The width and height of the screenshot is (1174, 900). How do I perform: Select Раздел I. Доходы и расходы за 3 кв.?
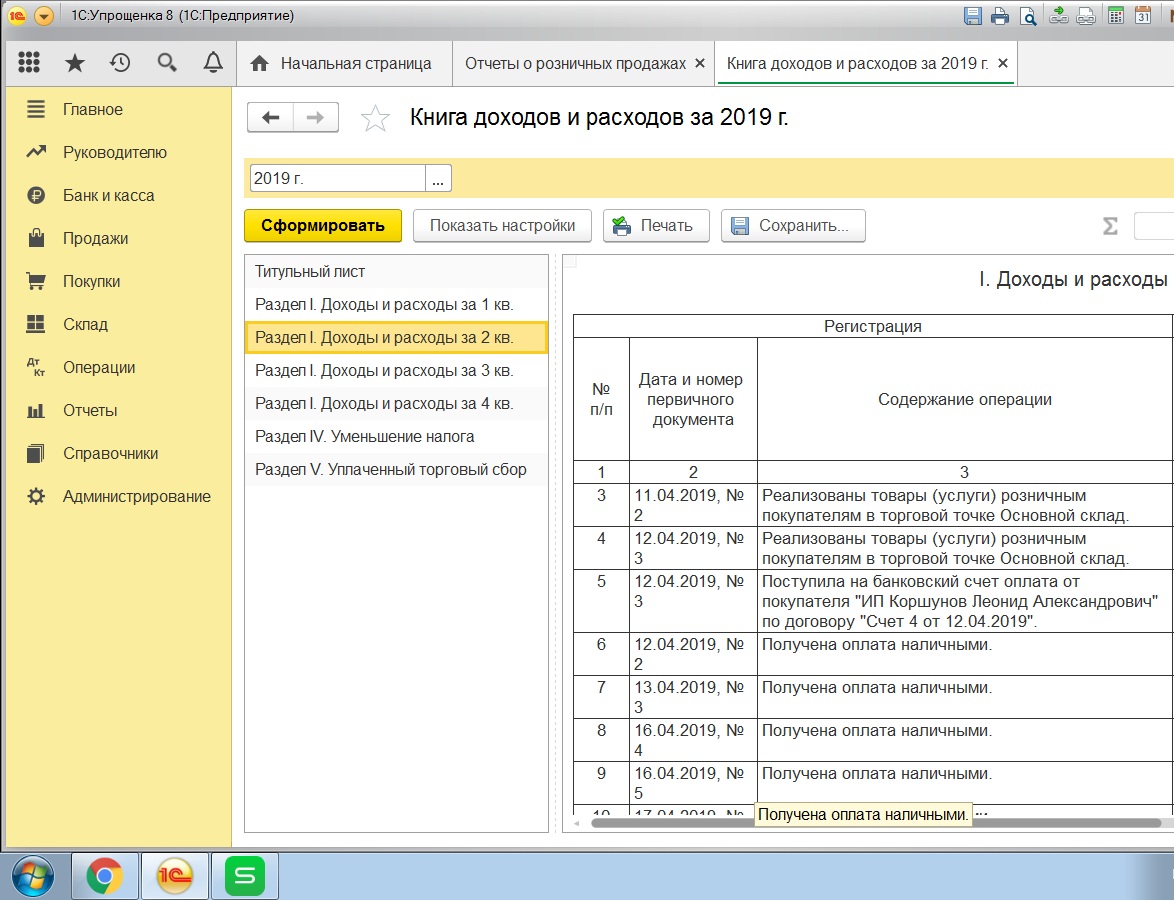point(384,371)
